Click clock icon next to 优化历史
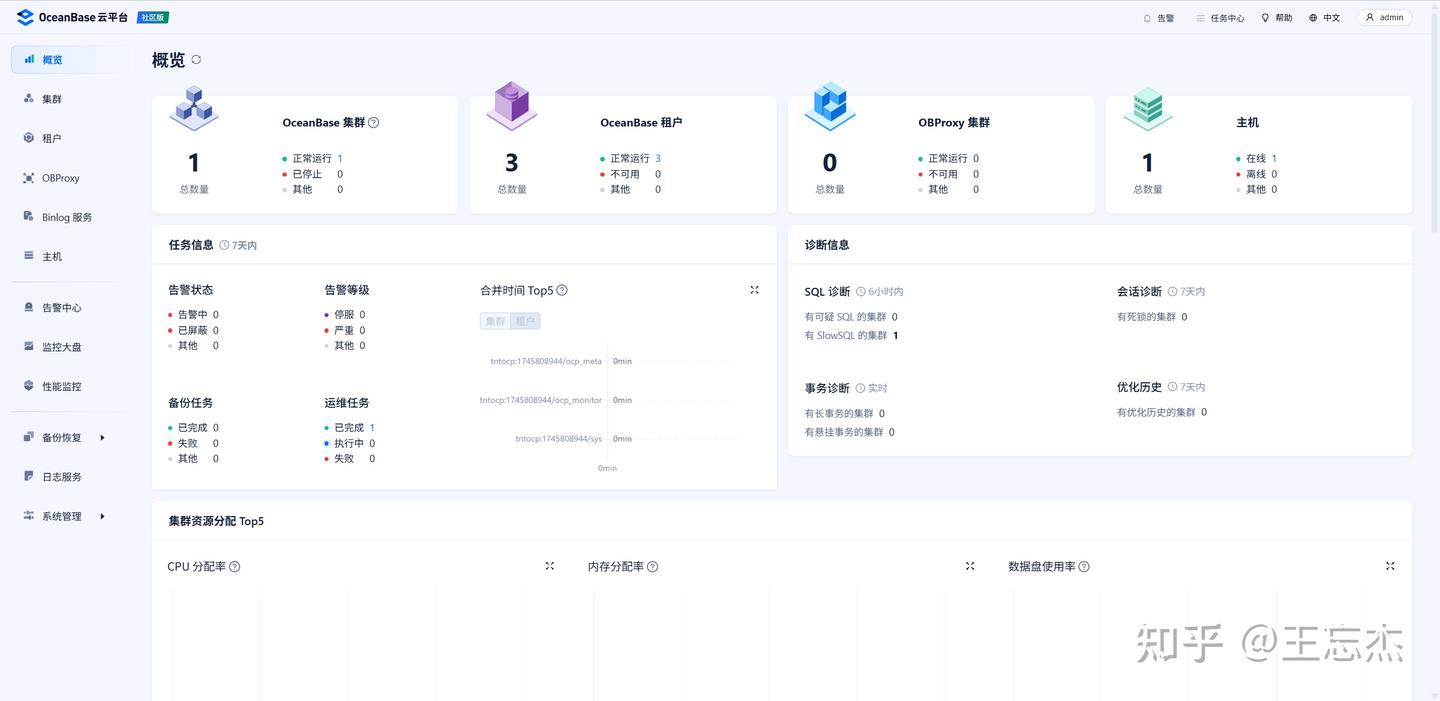The height and width of the screenshot is (701, 1440). 1173,387
